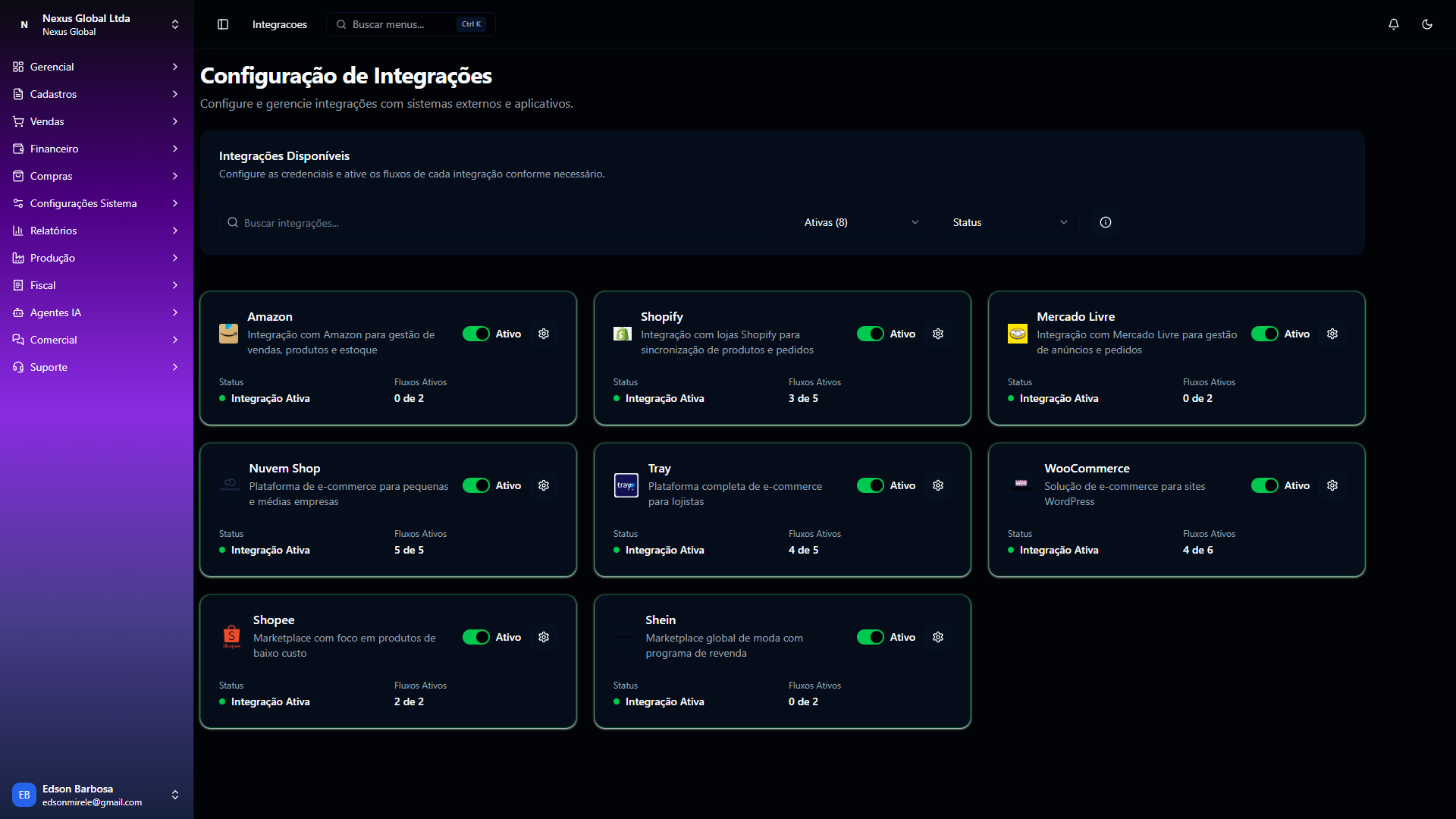Expand the Produção chevron
Viewport: 1456px width, 819px height.
[x=175, y=258]
